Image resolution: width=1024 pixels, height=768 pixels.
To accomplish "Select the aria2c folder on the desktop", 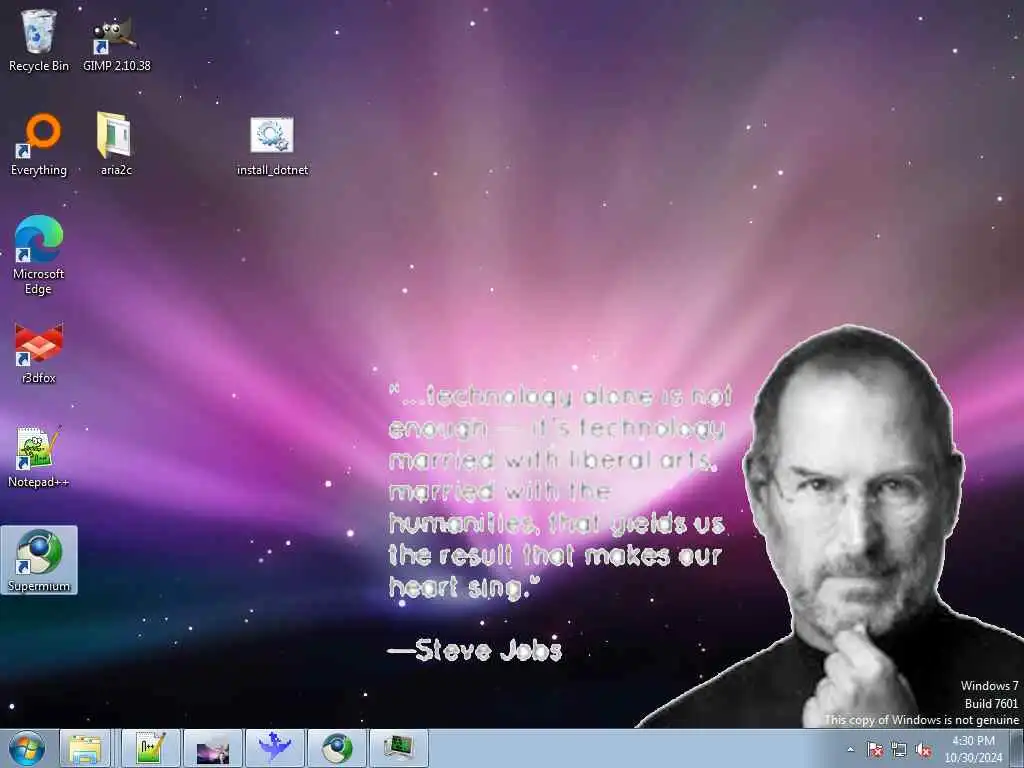I will point(116,144).
